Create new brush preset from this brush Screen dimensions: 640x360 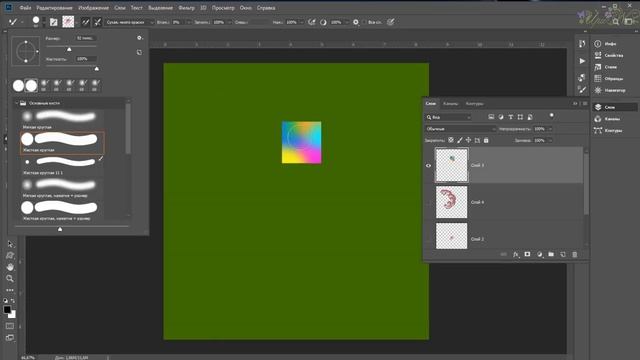click(x=140, y=52)
